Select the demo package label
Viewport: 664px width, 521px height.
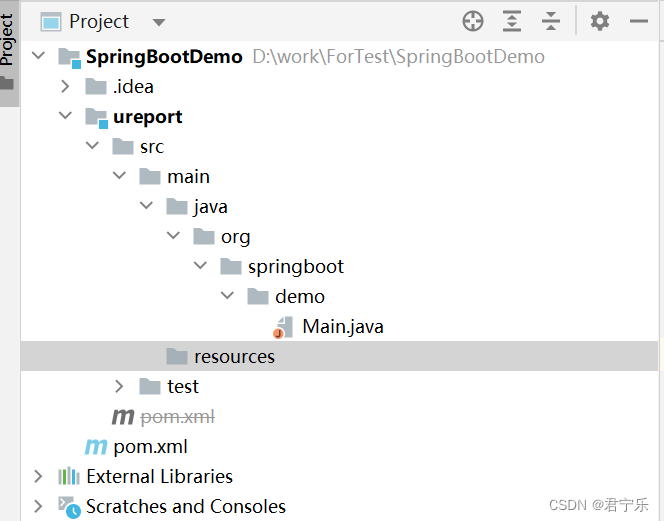300,297
